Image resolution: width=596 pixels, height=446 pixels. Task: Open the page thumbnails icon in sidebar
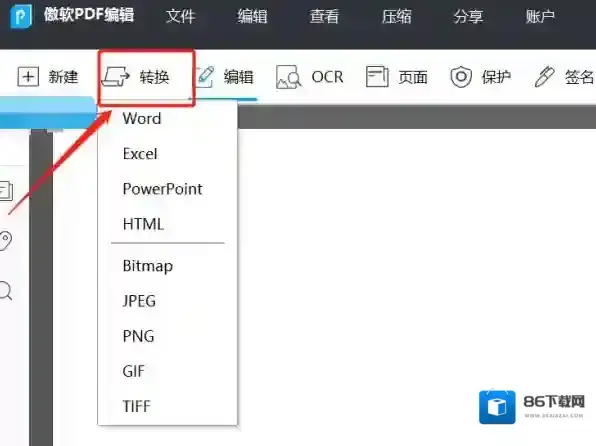coord(6,191)
